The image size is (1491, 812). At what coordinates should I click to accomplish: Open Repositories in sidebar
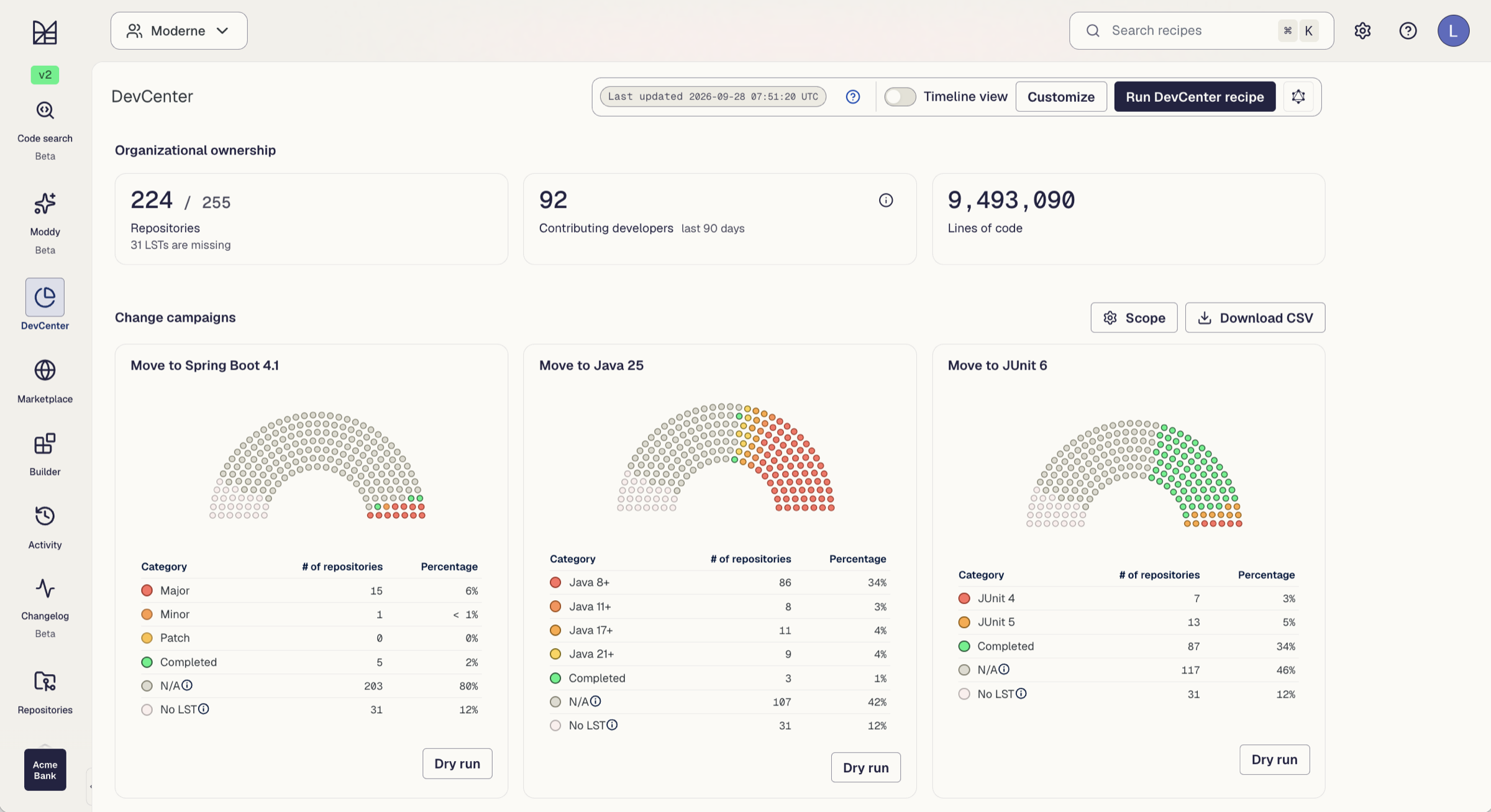45,692
